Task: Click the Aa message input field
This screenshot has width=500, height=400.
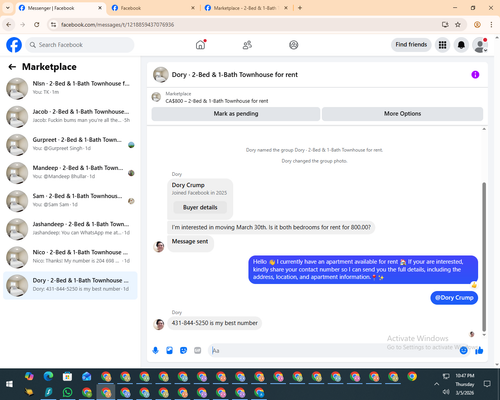Action: click(333, 350)
